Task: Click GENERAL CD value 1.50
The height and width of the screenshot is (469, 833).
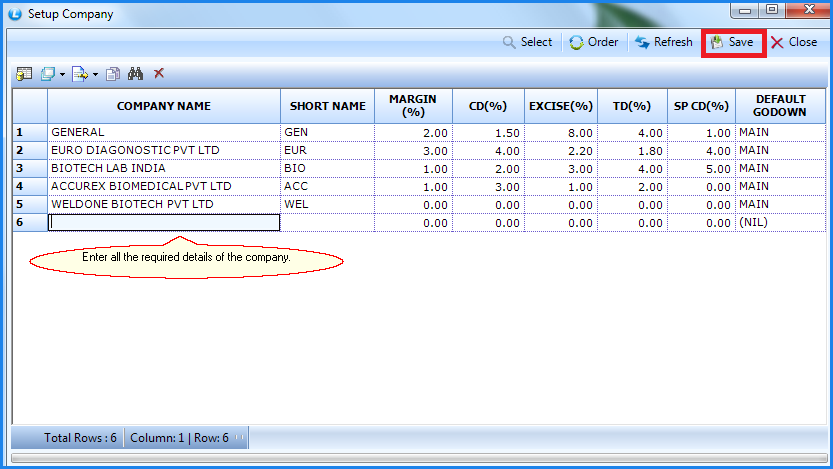Action: 488,133
